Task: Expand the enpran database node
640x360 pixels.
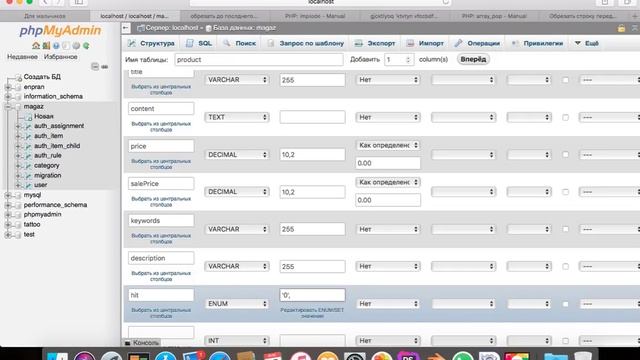Action: pos(8,87)
